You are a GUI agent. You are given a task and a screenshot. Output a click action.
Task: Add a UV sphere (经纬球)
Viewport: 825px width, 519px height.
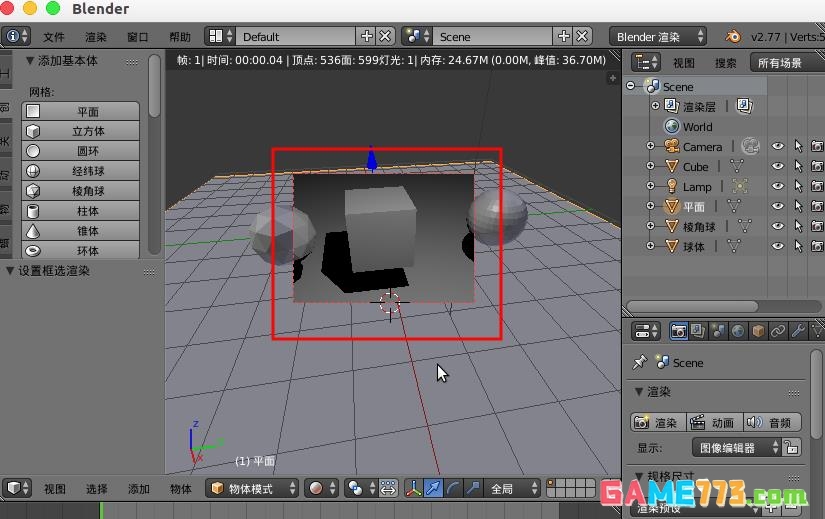(81, 171)
